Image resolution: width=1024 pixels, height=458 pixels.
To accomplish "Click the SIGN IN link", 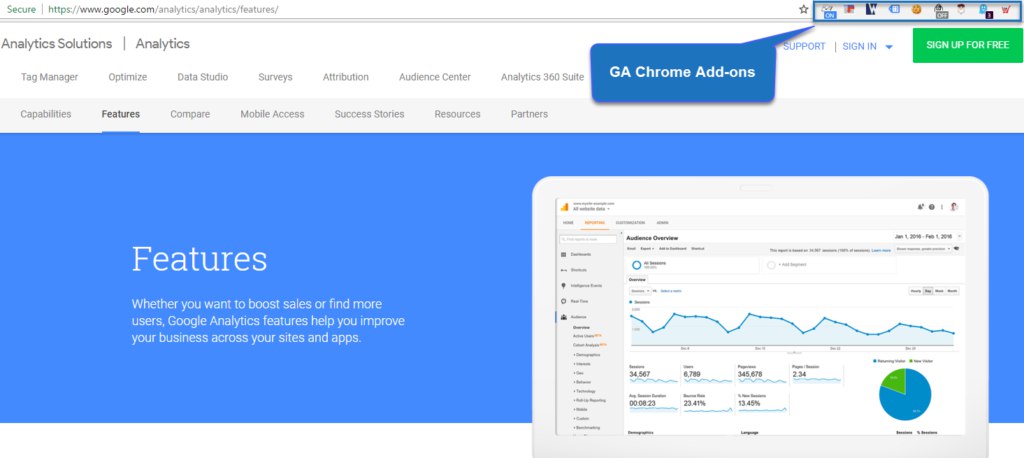I will pos(859,46).
